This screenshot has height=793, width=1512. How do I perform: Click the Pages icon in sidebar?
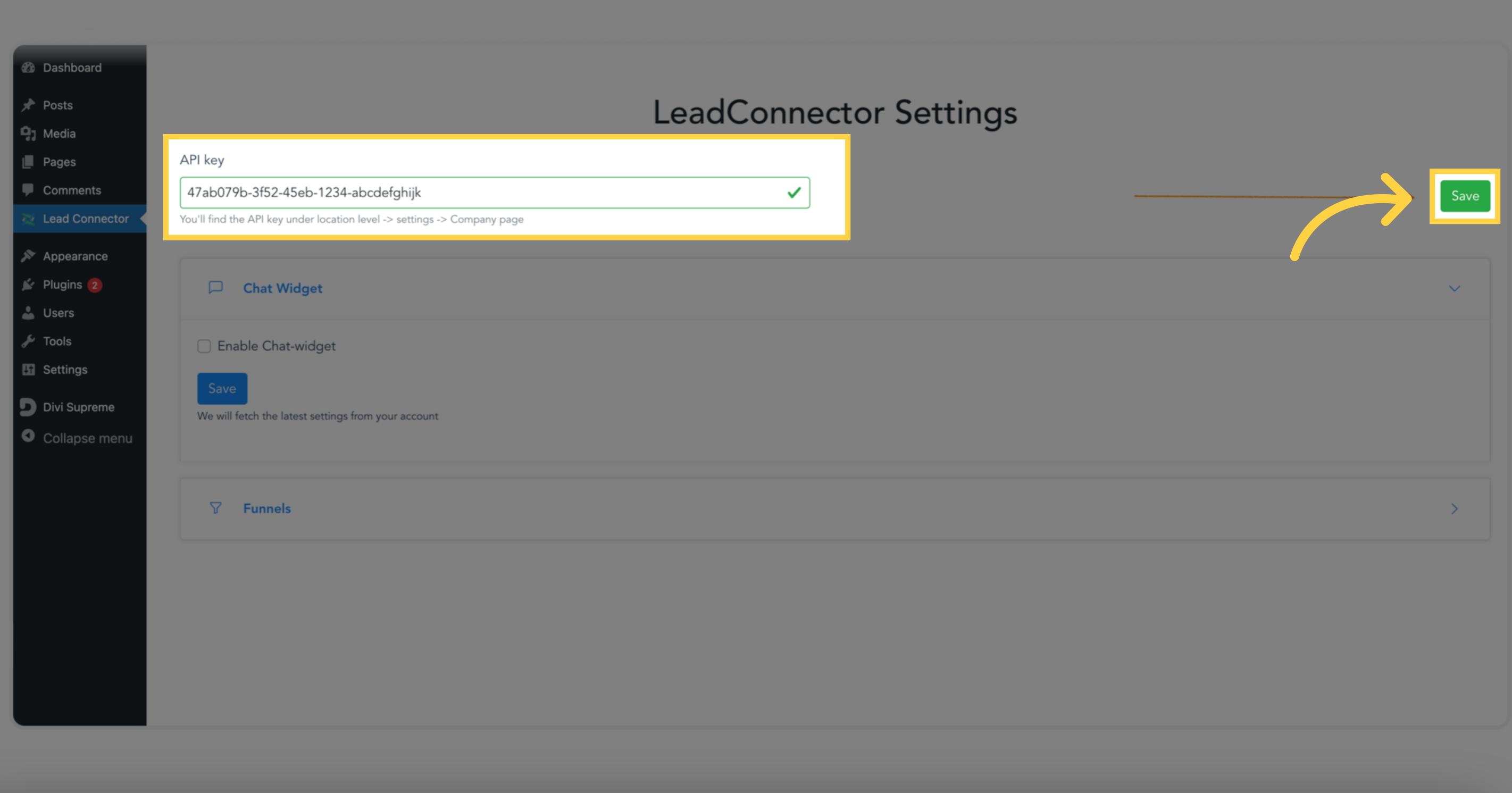point(28,161)
